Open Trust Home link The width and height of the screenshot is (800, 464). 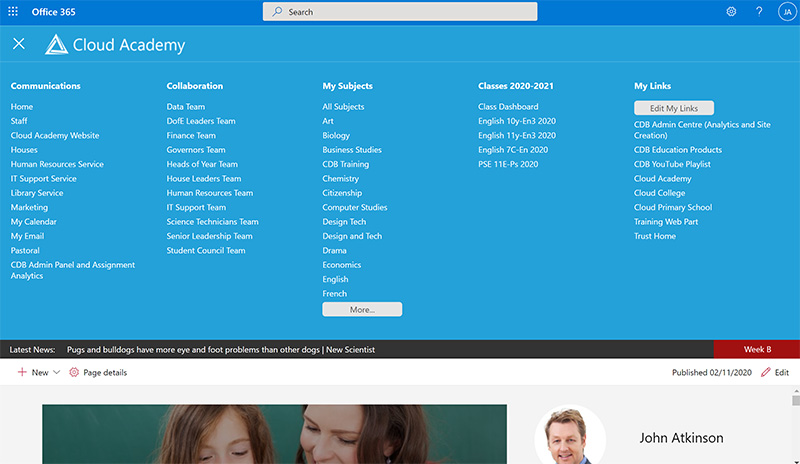[655, 236]
